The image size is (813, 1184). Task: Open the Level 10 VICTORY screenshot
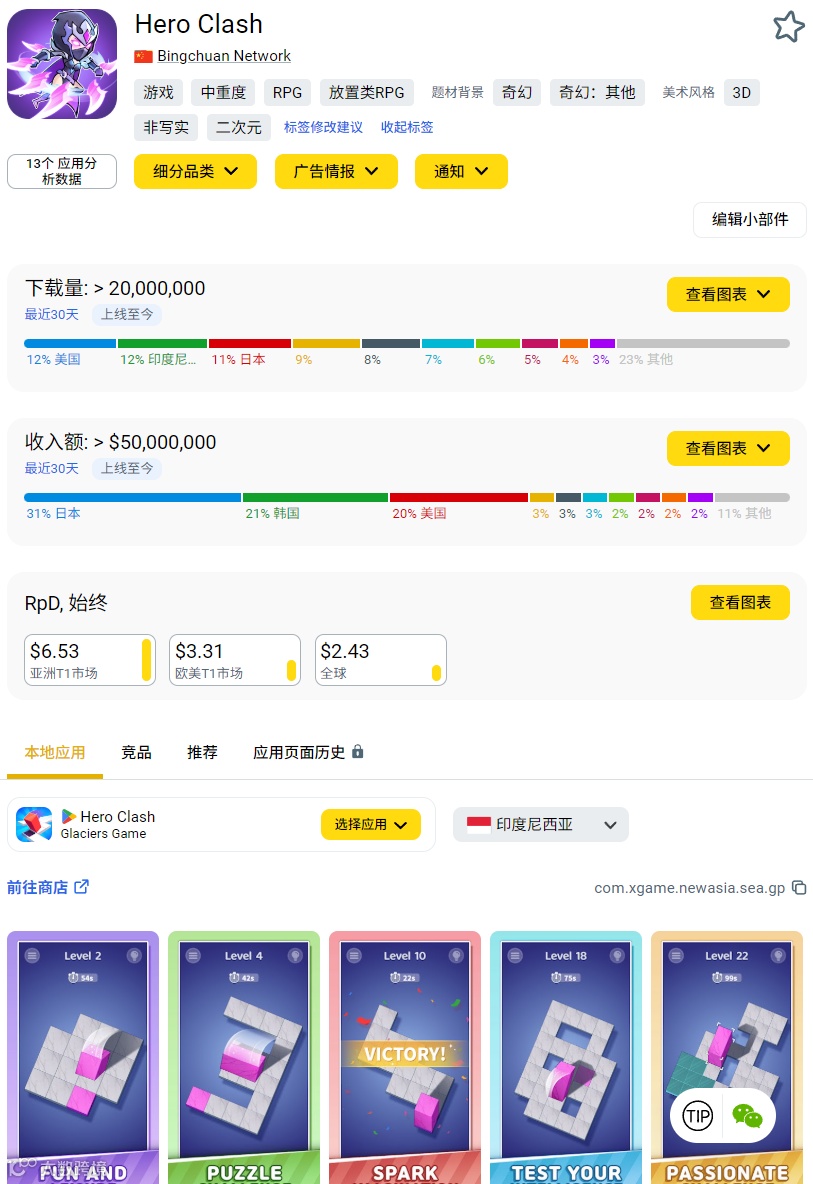[x=405, y=1057]
